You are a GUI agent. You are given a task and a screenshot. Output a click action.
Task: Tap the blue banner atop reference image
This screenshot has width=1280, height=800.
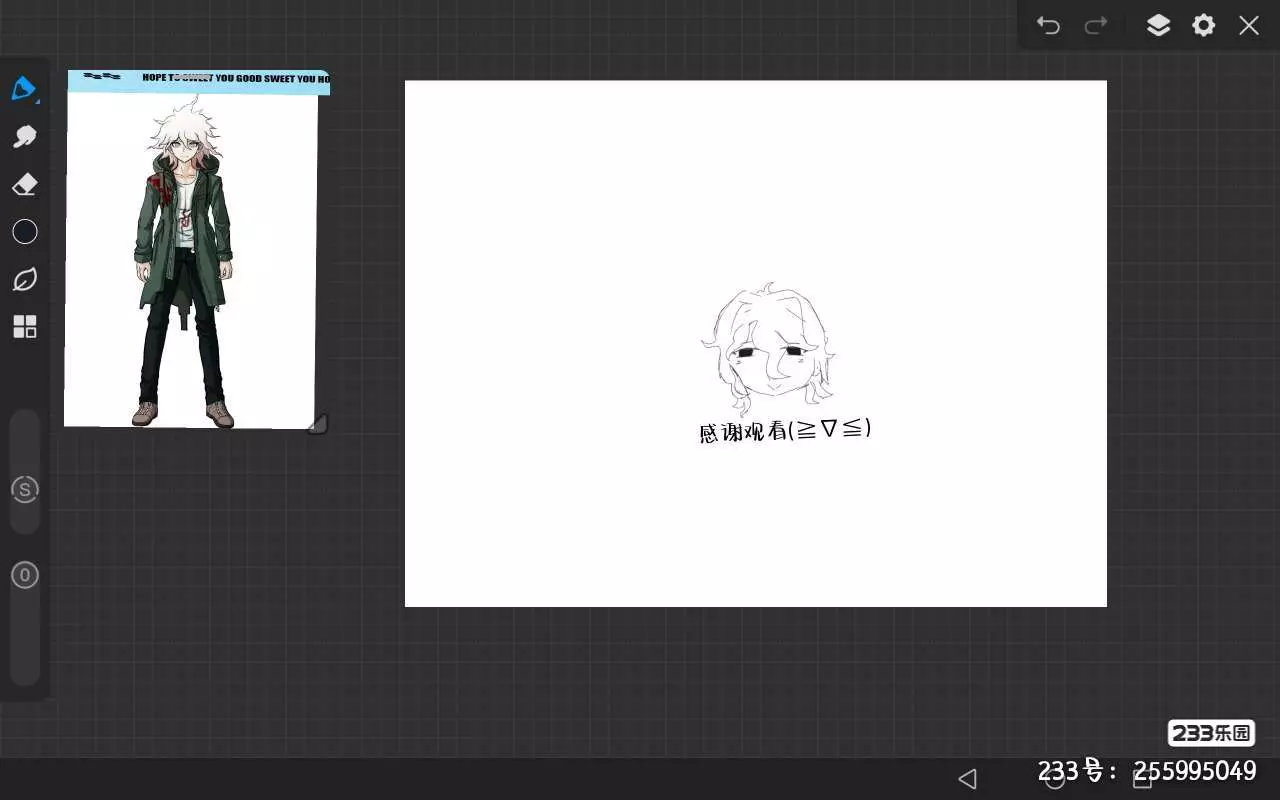pos(198,80)
